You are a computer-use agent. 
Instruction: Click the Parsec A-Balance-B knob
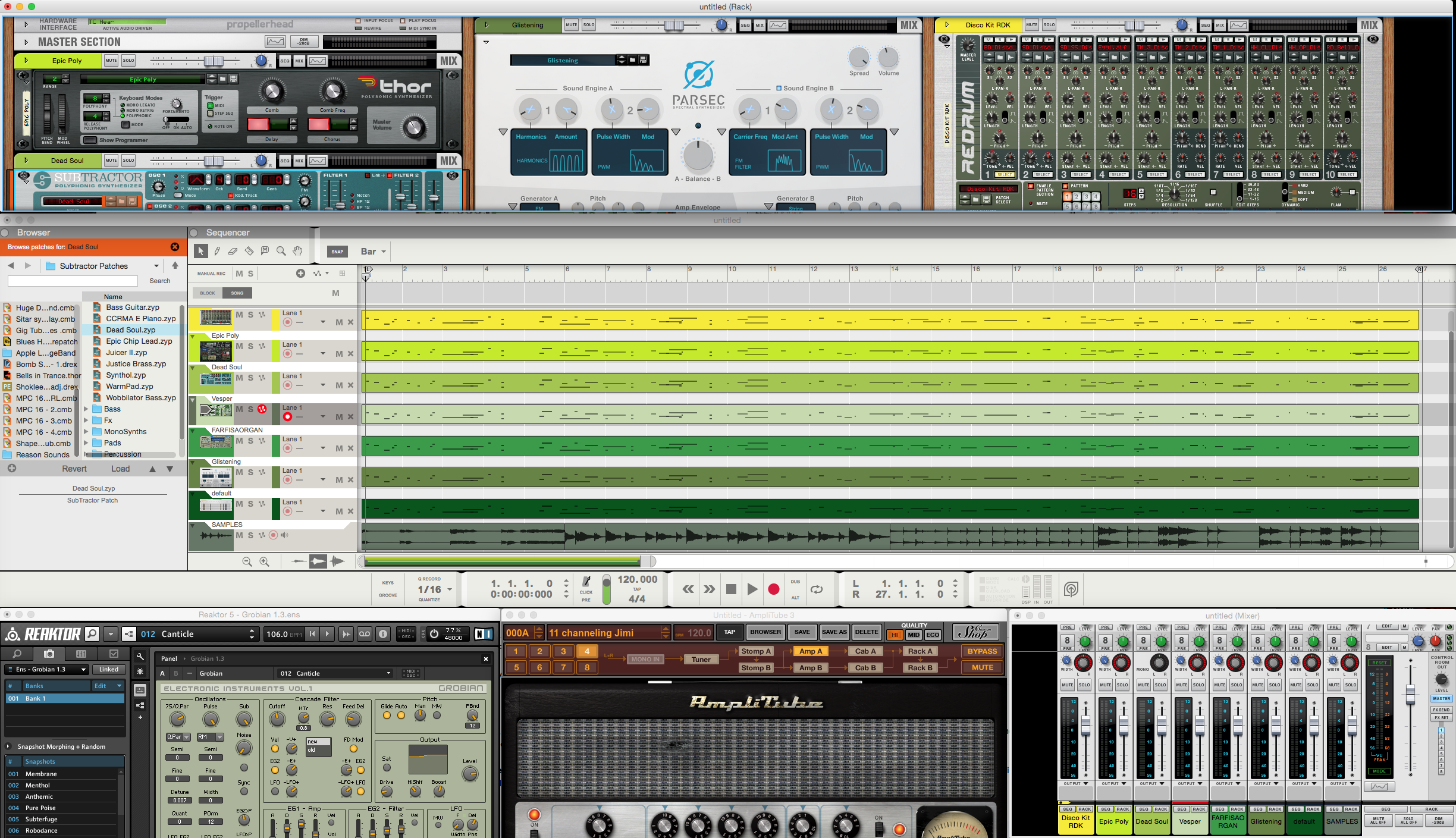[x=698, y=155]
